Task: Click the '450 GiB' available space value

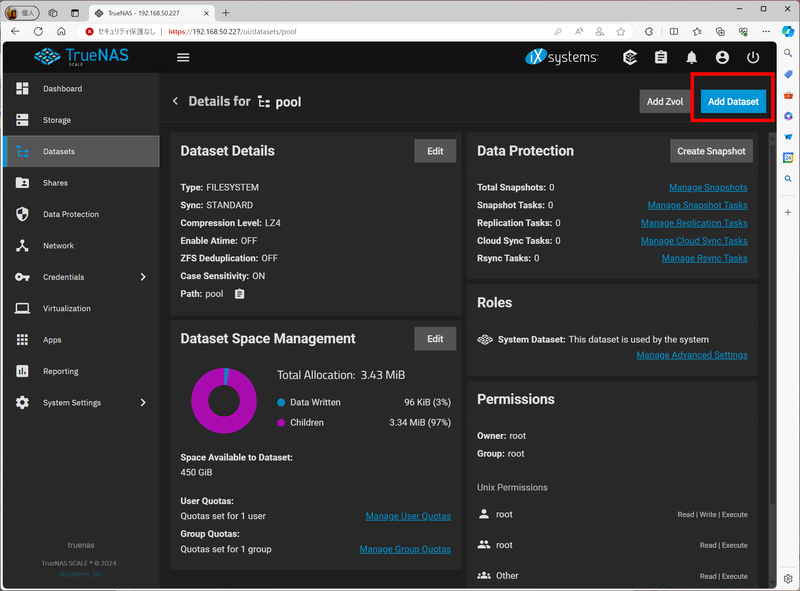Action: (x=196, y=473)
